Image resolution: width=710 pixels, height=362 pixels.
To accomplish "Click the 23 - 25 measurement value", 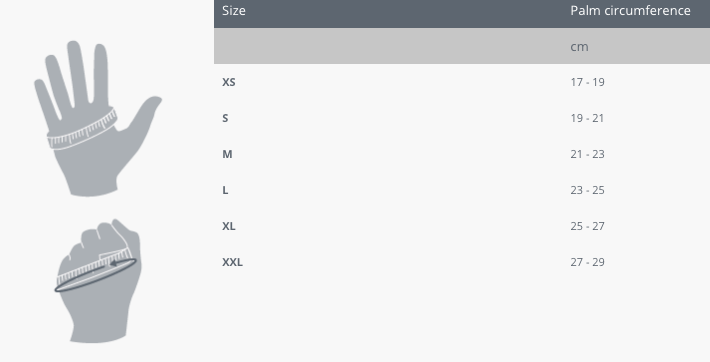I will [x=587, y=190].
